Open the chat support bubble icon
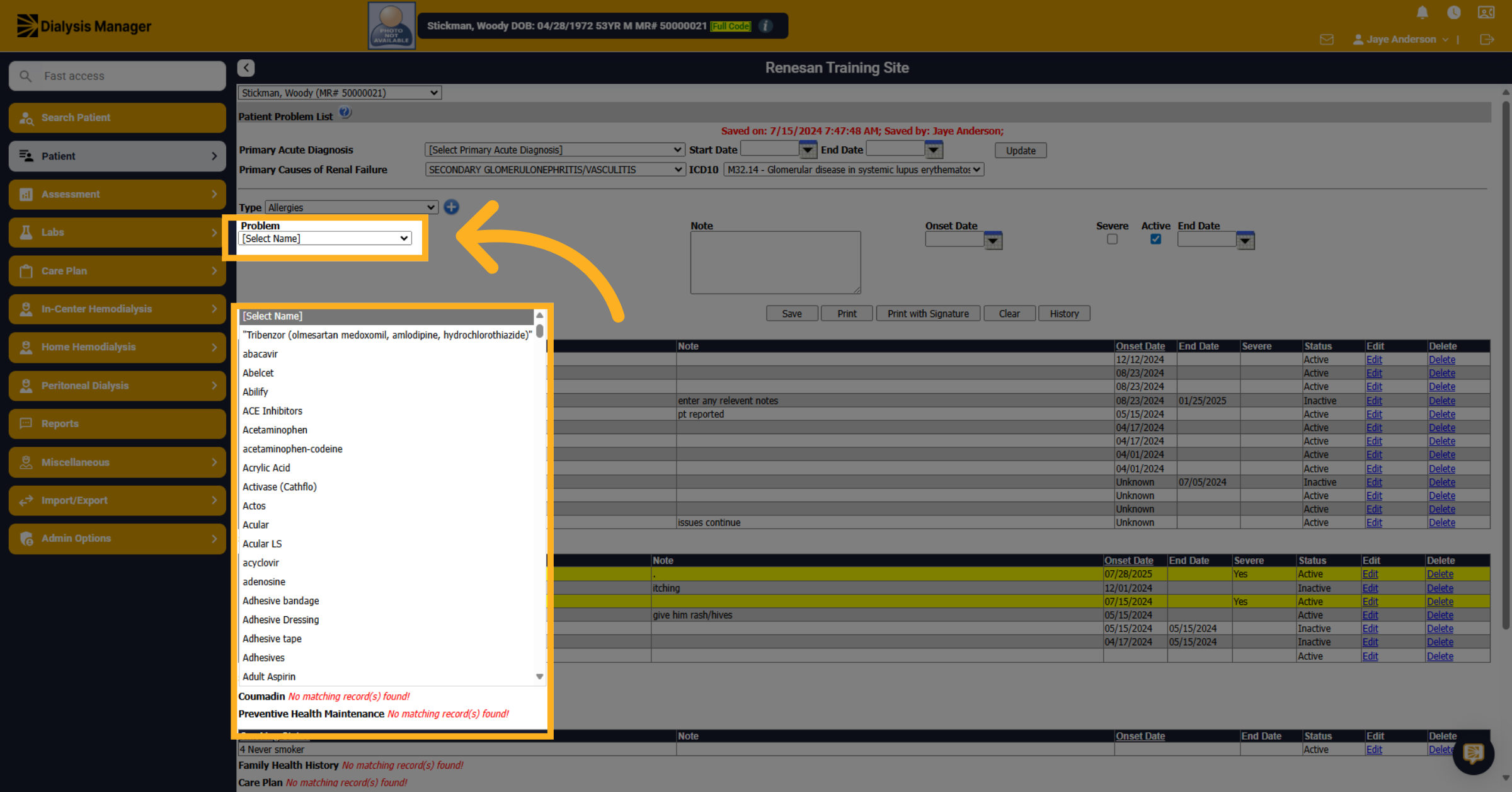This screenshot has height=792, width=1512. 1474,753
